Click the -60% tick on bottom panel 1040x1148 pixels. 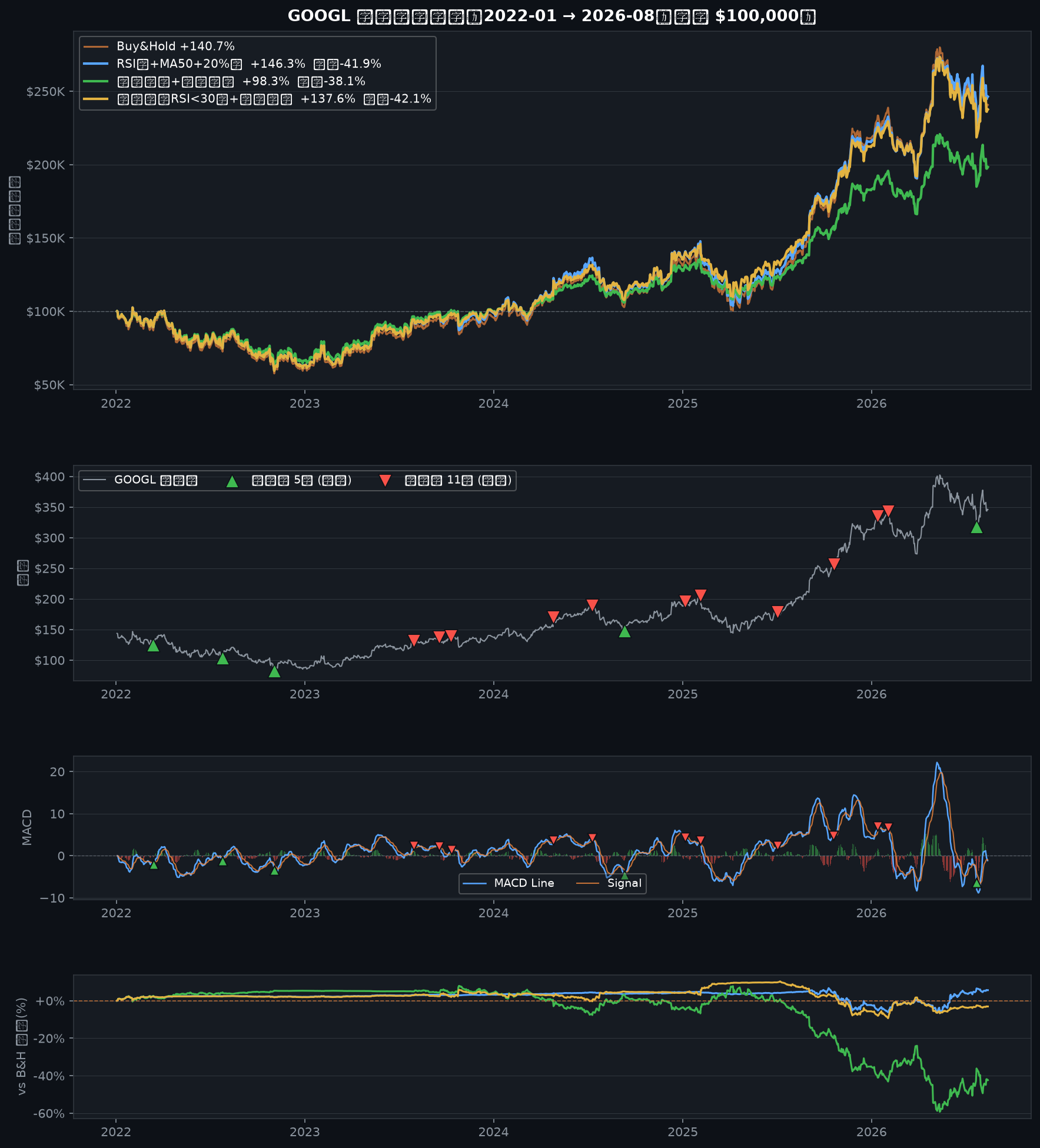tap(49, 1114)
